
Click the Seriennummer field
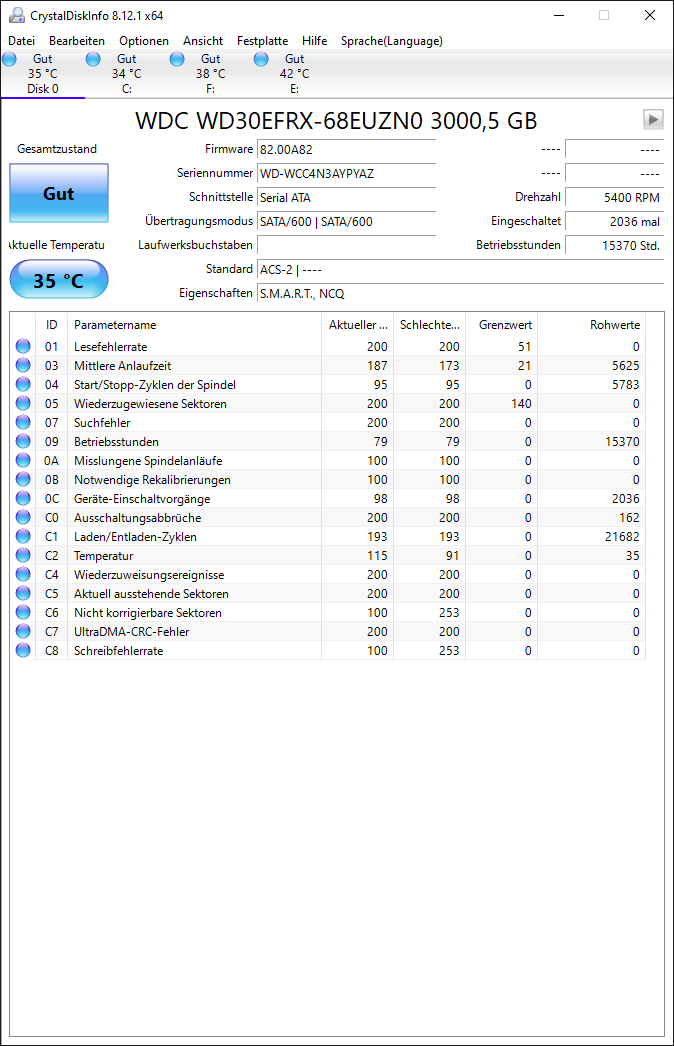[x=346, y=173]
